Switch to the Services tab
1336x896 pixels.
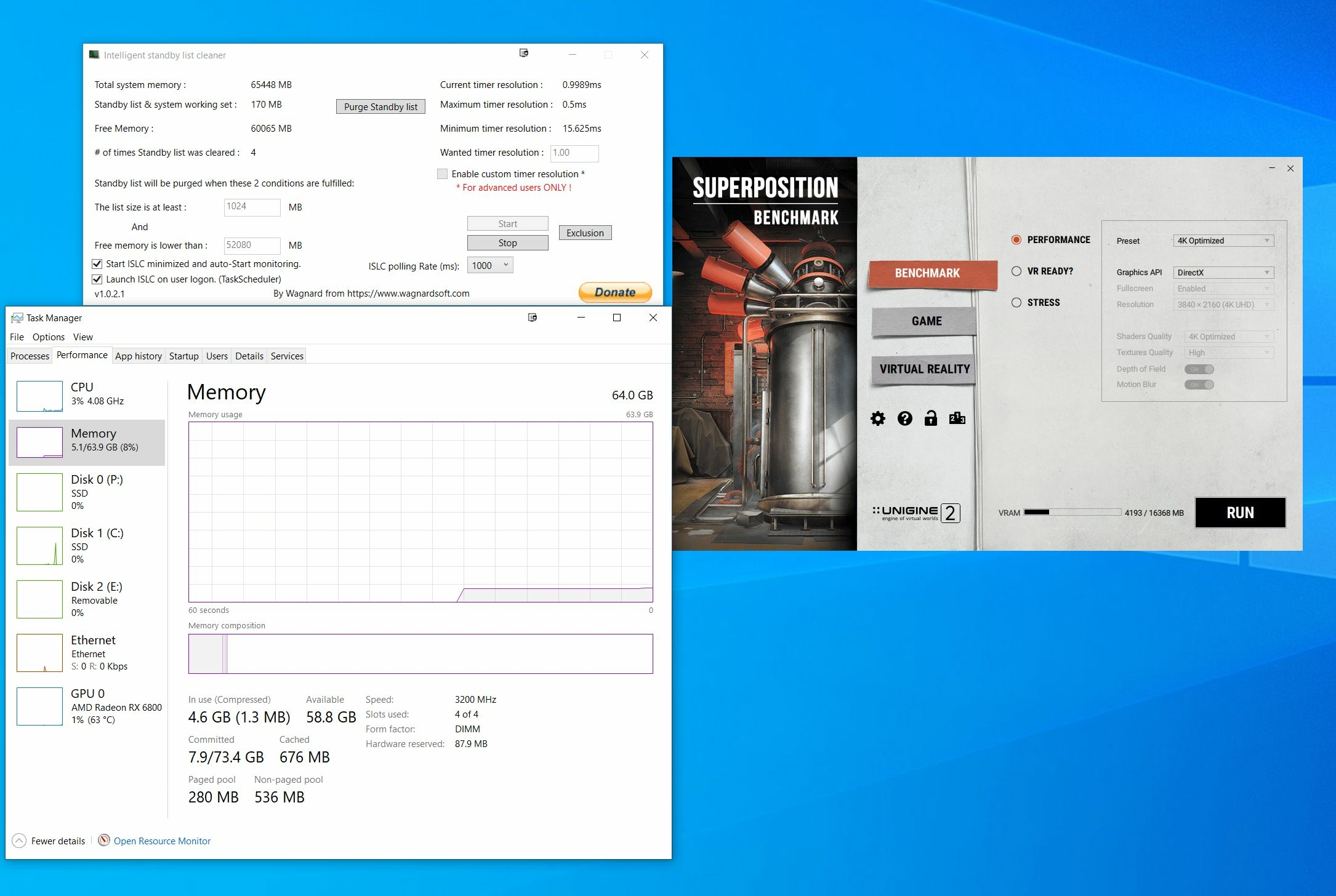(287, 356)
